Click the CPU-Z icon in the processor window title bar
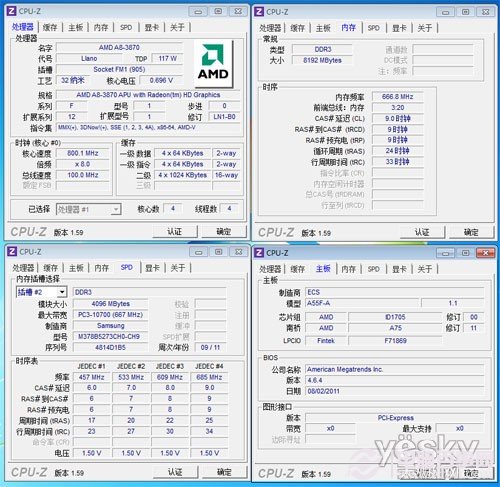The image size is (500, 487). coord(11,11)
